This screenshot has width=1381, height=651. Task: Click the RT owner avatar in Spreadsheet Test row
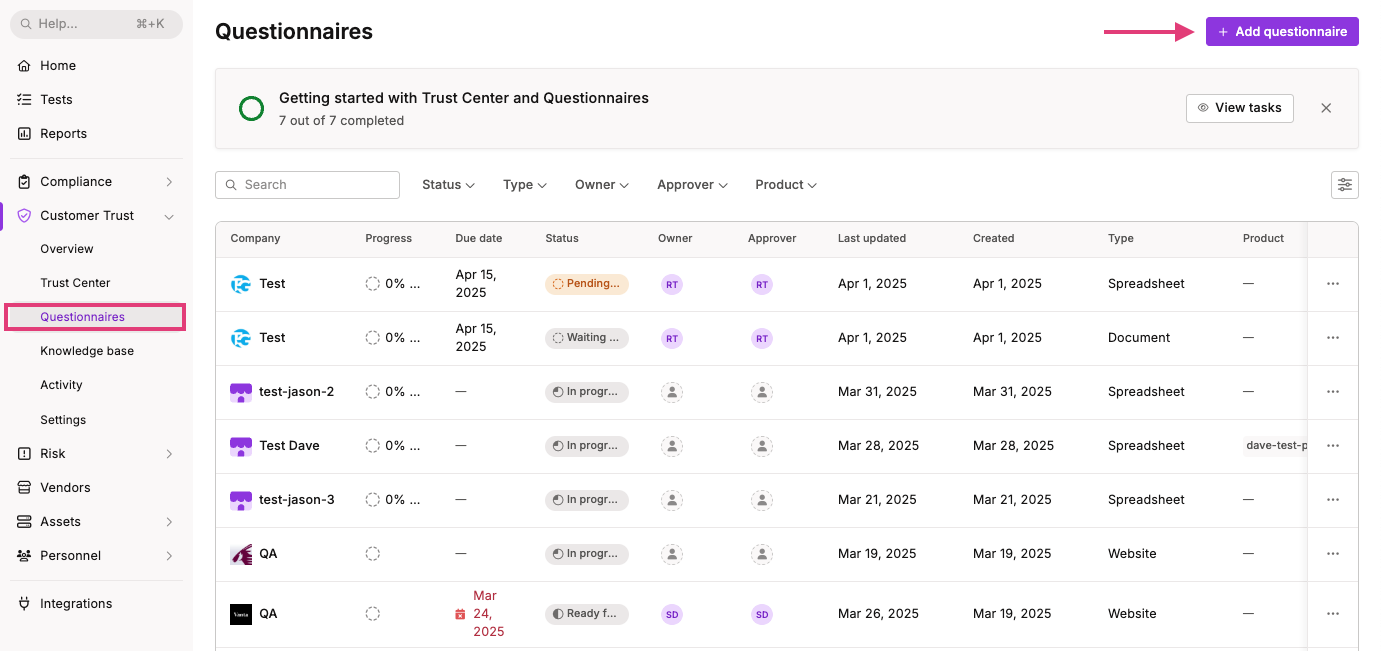tap(672, 284)
